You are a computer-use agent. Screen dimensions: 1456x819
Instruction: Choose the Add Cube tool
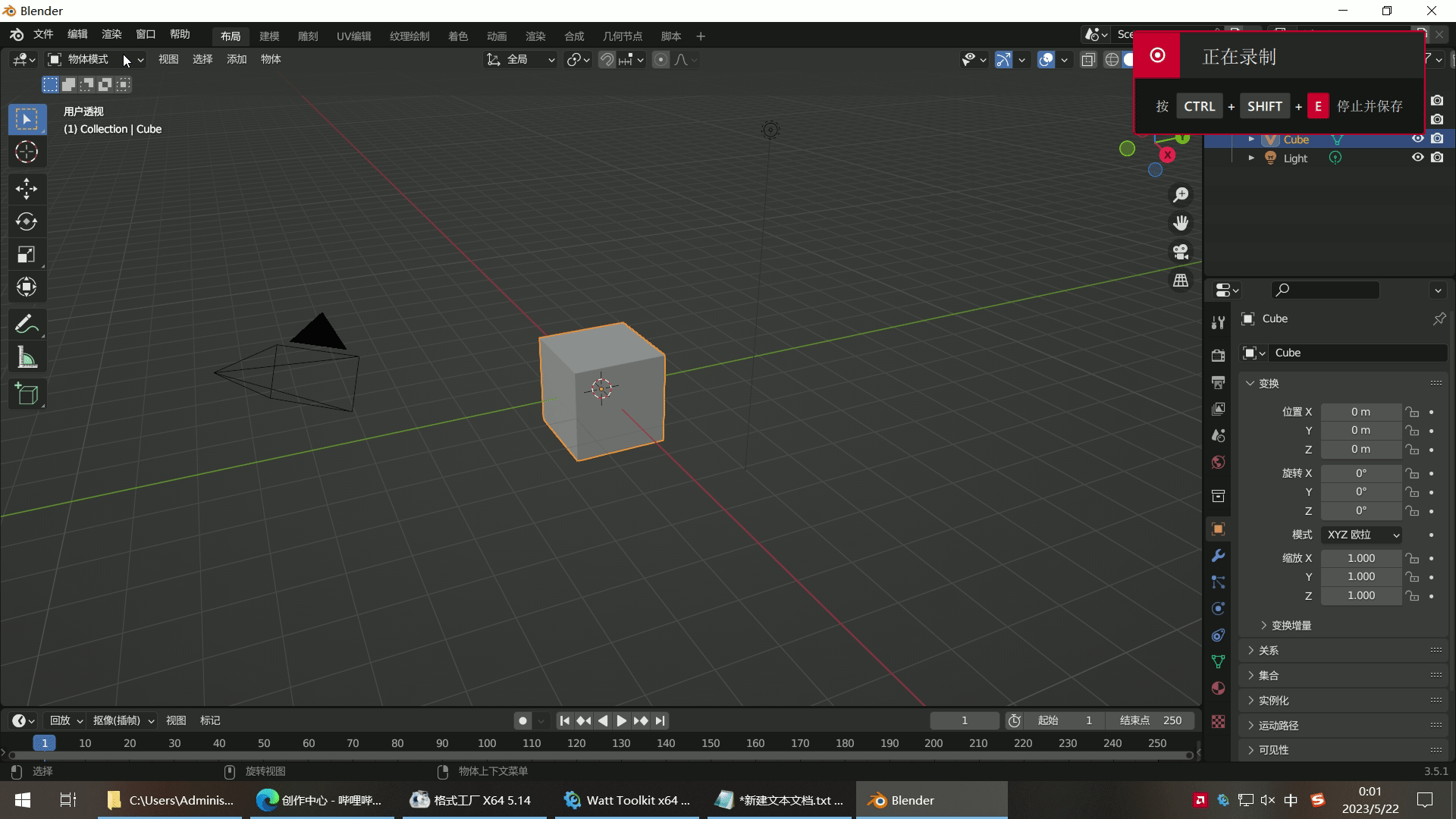tap(27, 394)
